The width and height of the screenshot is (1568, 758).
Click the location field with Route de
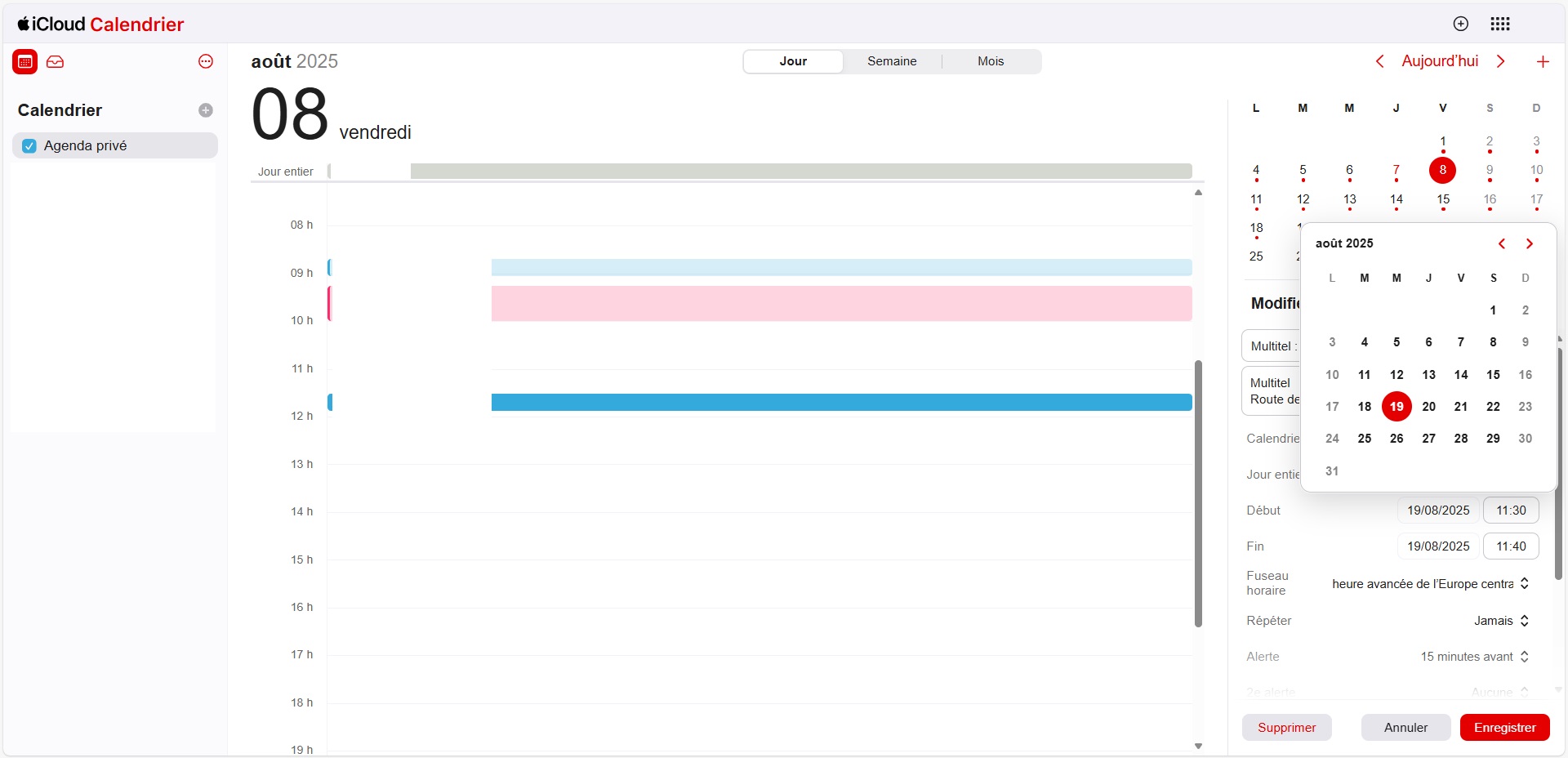(x=1272, y=391)
